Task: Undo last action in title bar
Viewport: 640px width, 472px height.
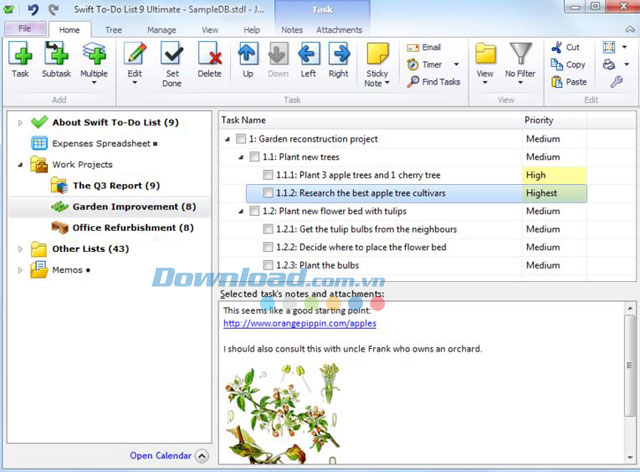Action: pyautogui.click(x=33, y=9)
